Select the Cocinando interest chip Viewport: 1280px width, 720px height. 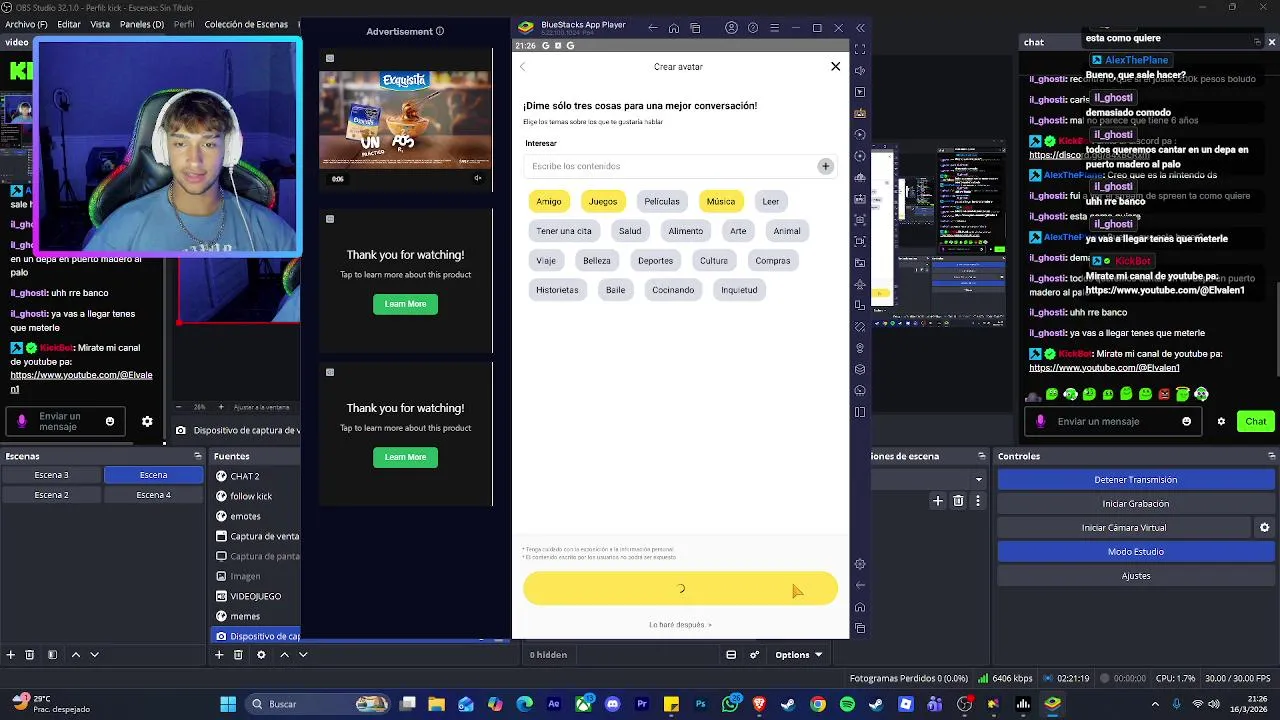tap(673, 290)
